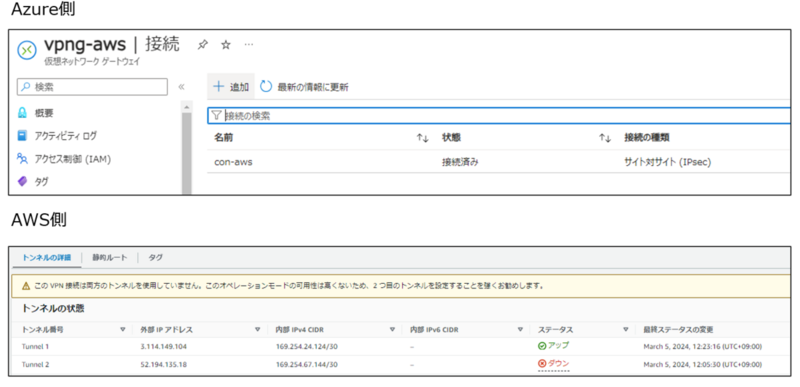The width and height of the screenshot is (800, 387).
Task: Click the 接続済み status cell
Action: coord(460,163)
